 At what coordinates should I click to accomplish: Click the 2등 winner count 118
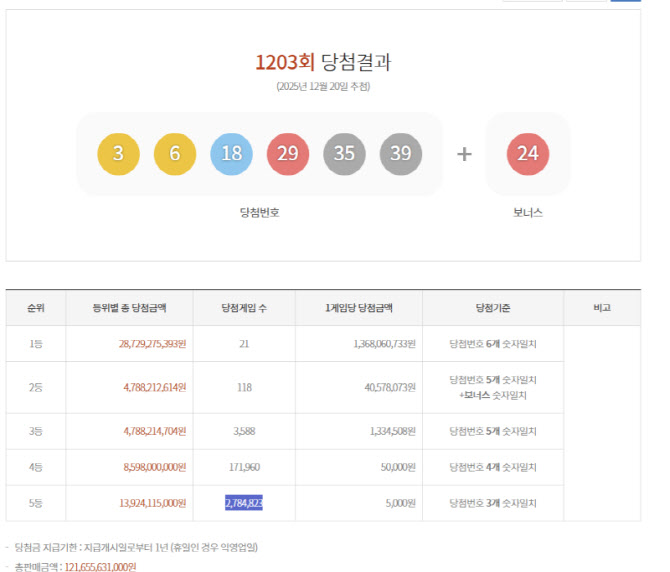click(244, 387)
